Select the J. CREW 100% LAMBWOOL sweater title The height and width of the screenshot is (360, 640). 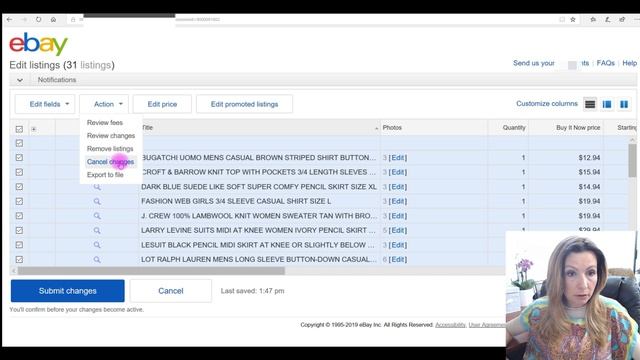coord(258,216)
